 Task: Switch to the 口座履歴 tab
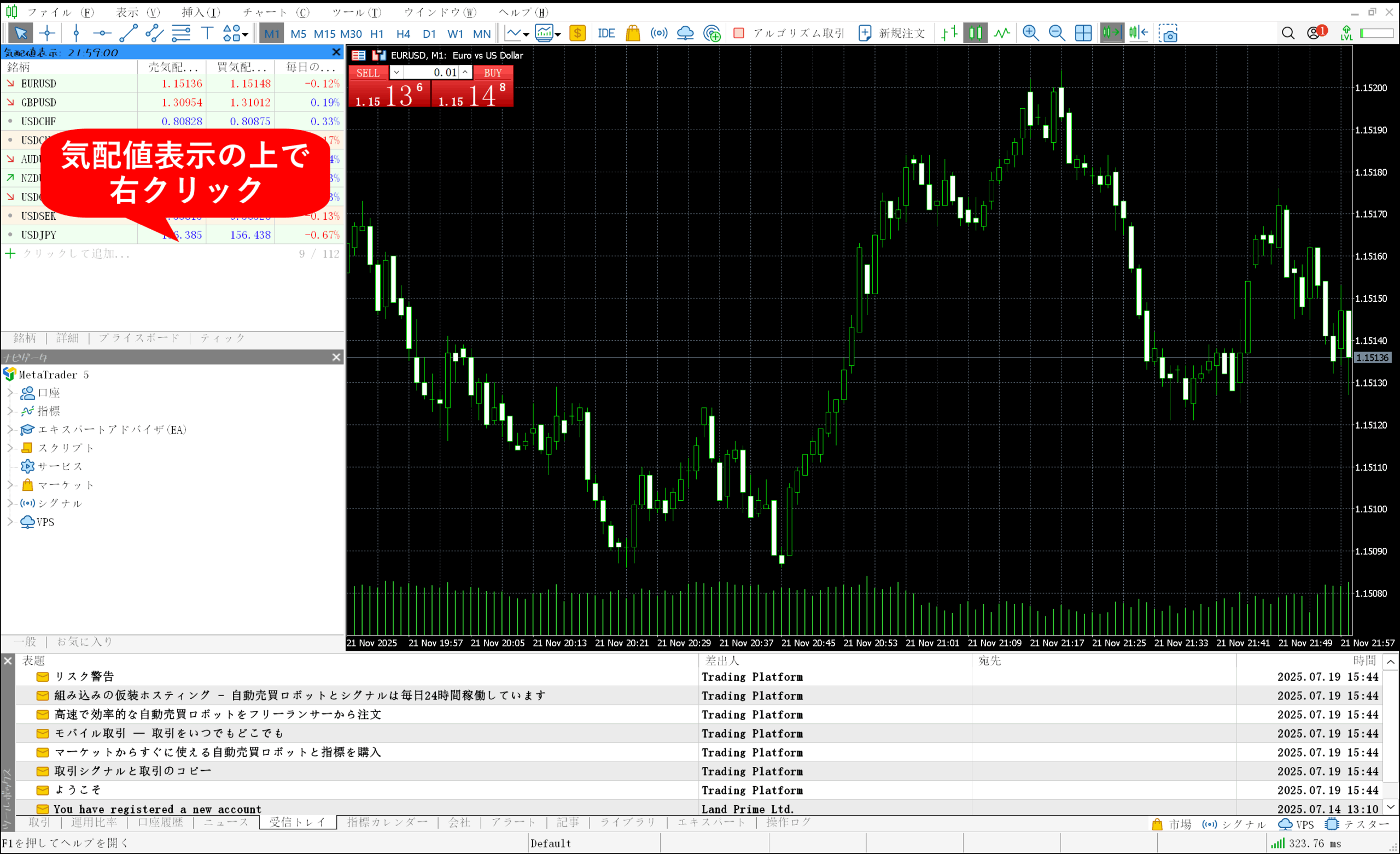(x=160, y=822)
